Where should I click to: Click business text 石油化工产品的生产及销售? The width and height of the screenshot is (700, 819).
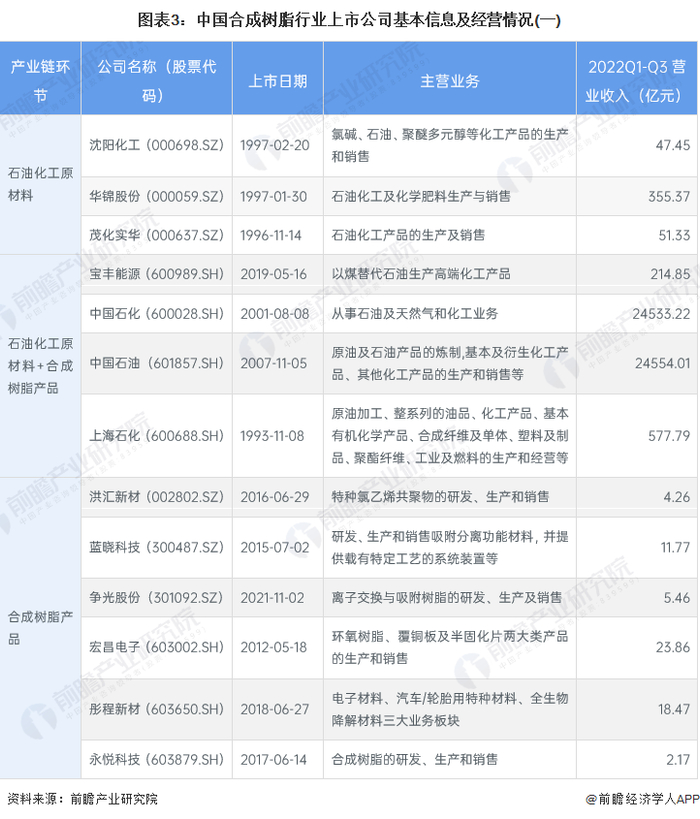[x=408, y=235]
